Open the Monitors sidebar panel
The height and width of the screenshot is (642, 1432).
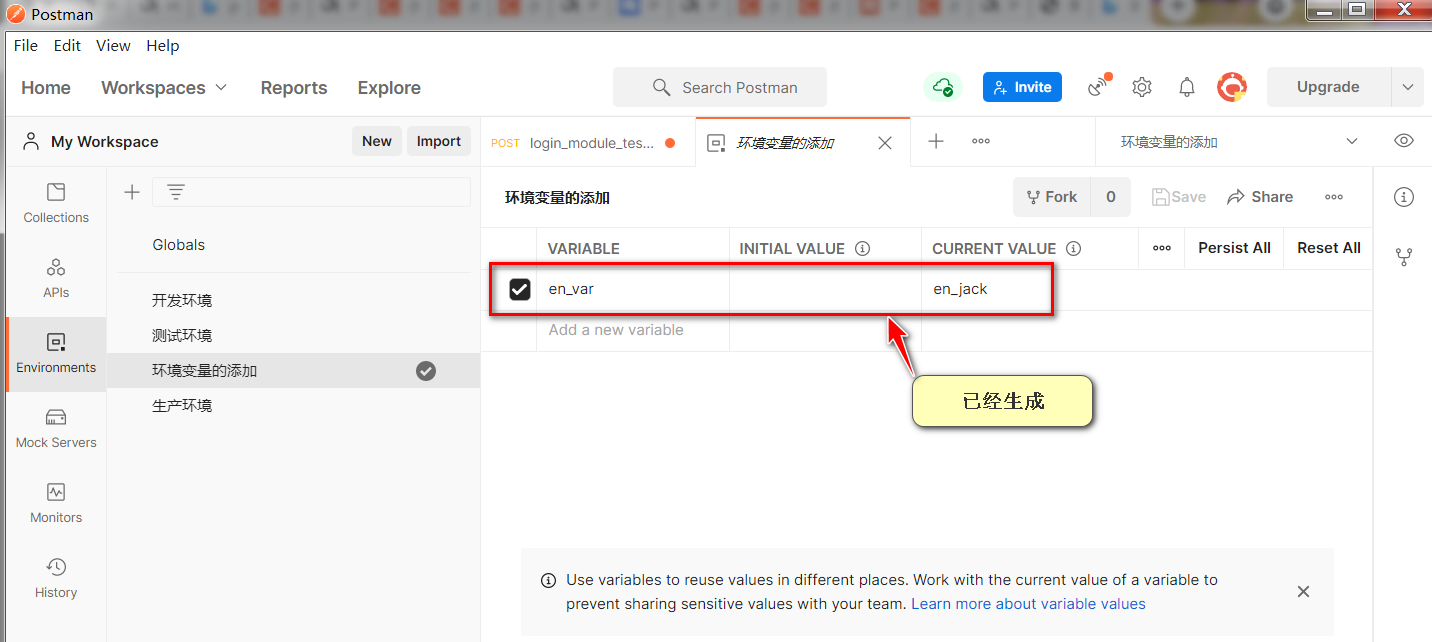coord(56,504)
